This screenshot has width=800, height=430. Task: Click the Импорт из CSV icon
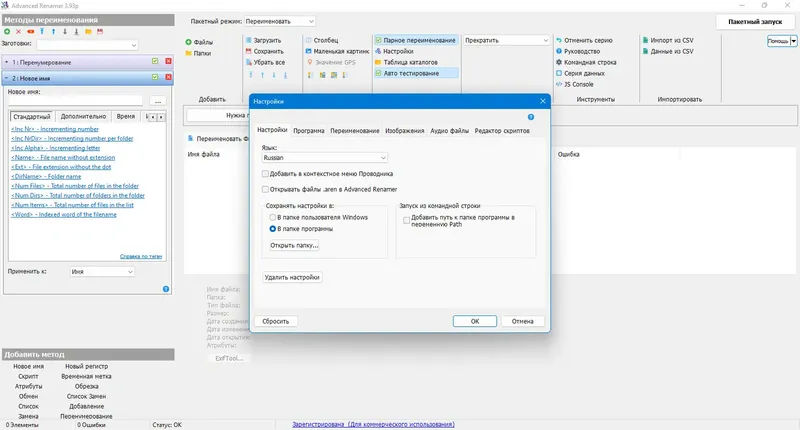pos(645,40)
